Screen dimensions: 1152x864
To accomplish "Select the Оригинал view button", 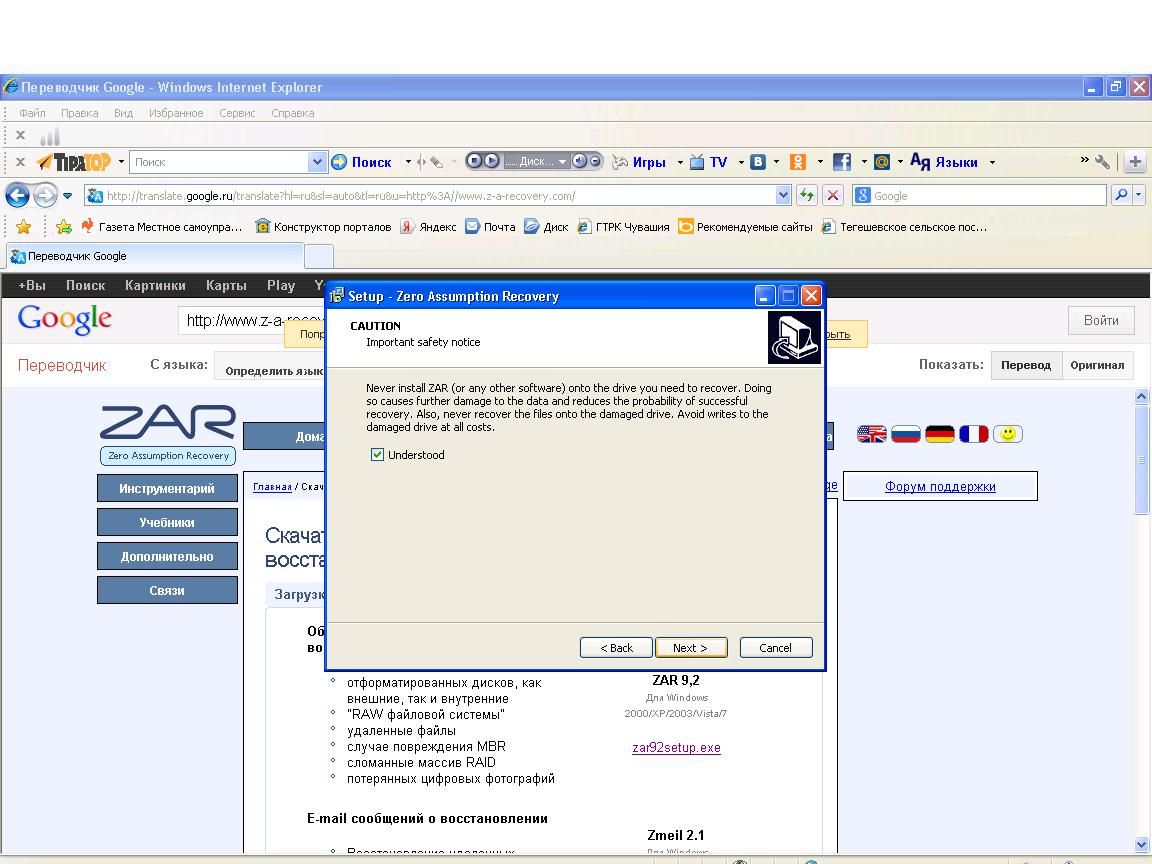I will tap(1097, 365).
